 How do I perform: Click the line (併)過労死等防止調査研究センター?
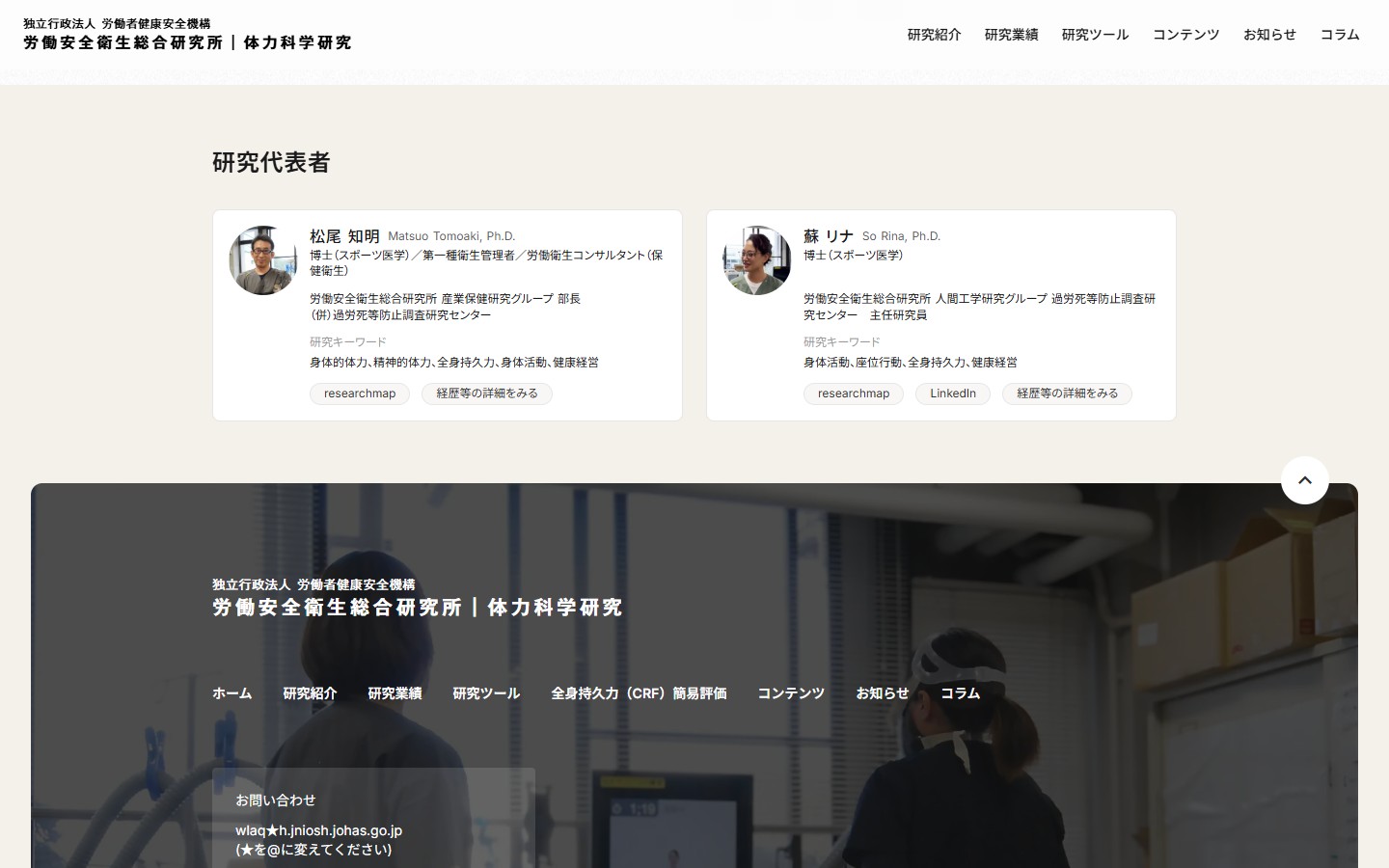(400, 315)
